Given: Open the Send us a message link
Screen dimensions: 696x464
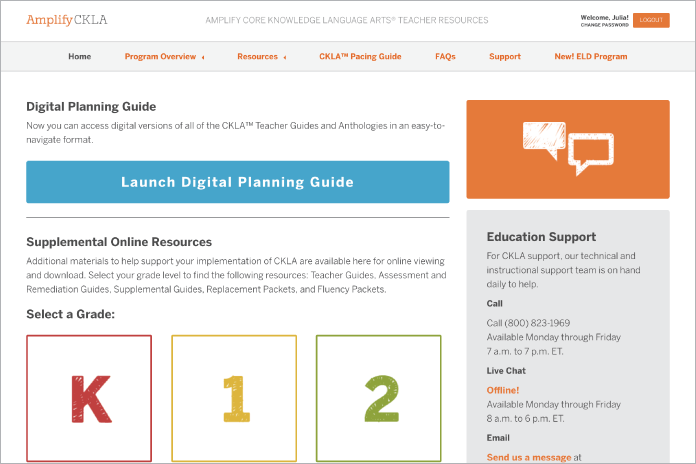Looking at the screenshot, I should [x=529, y=457].
